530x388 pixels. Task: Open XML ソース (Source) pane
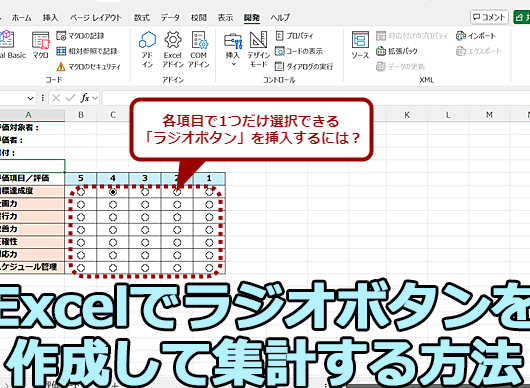point(360,45)
